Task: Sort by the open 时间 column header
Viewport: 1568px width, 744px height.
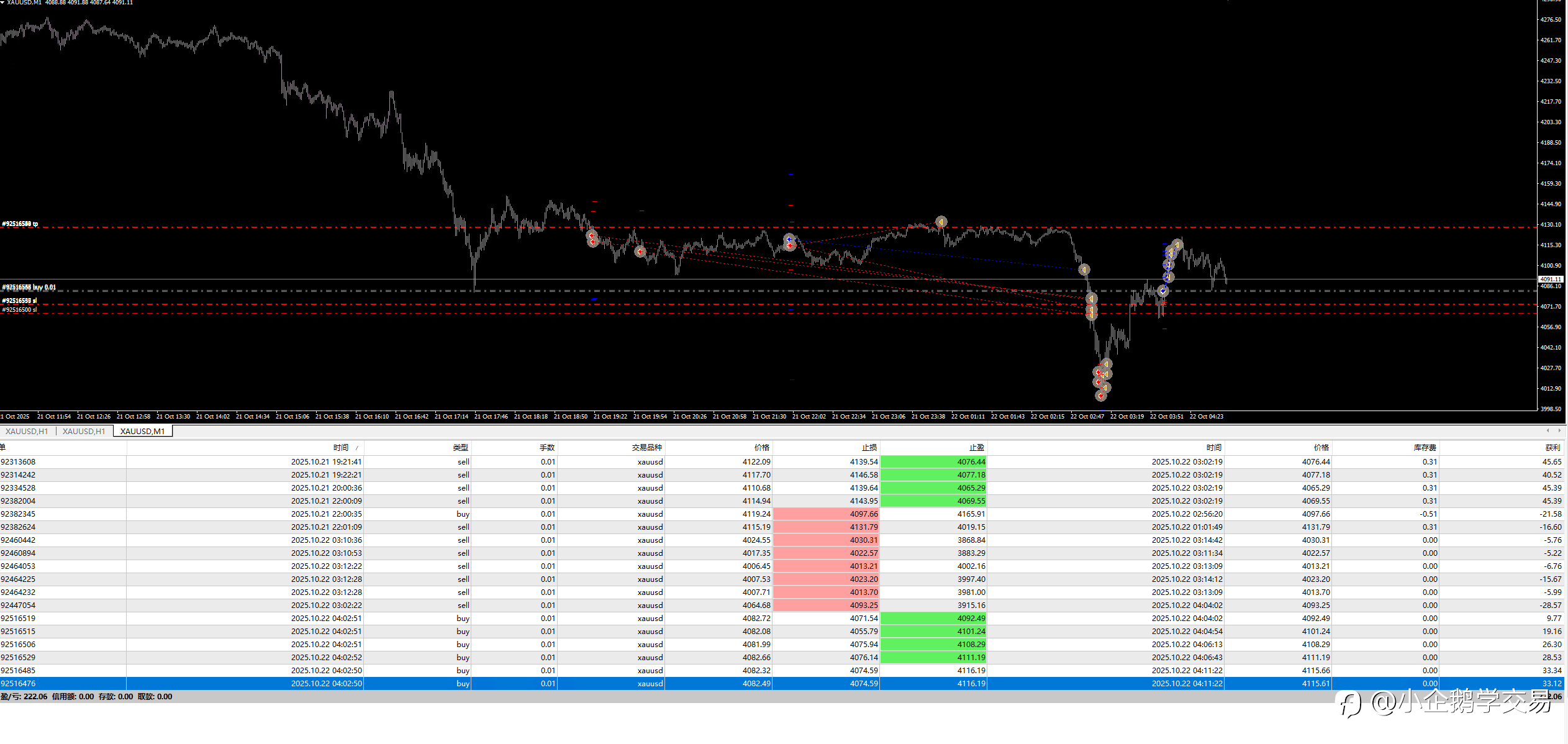Action: (340, 447)
